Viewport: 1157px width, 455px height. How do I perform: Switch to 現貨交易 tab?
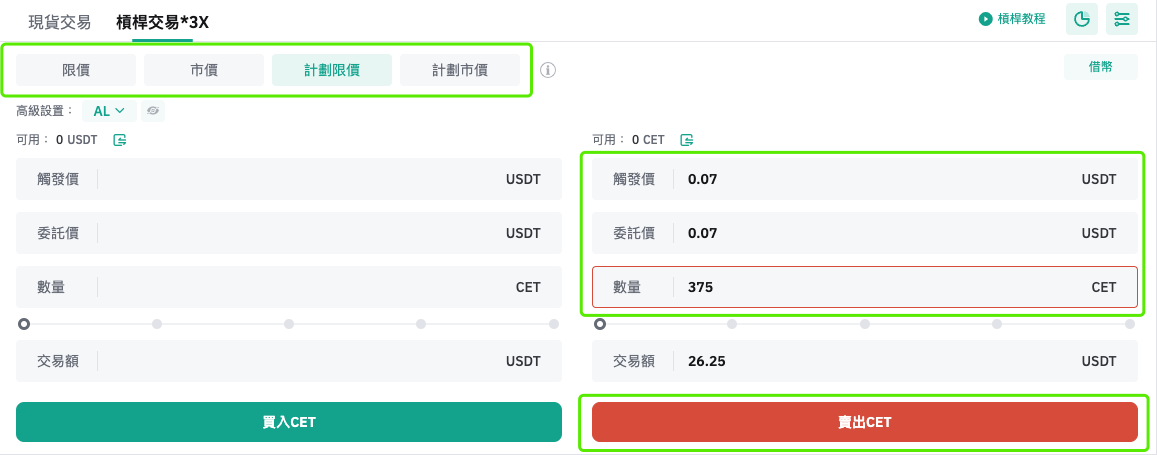[60, 22]
